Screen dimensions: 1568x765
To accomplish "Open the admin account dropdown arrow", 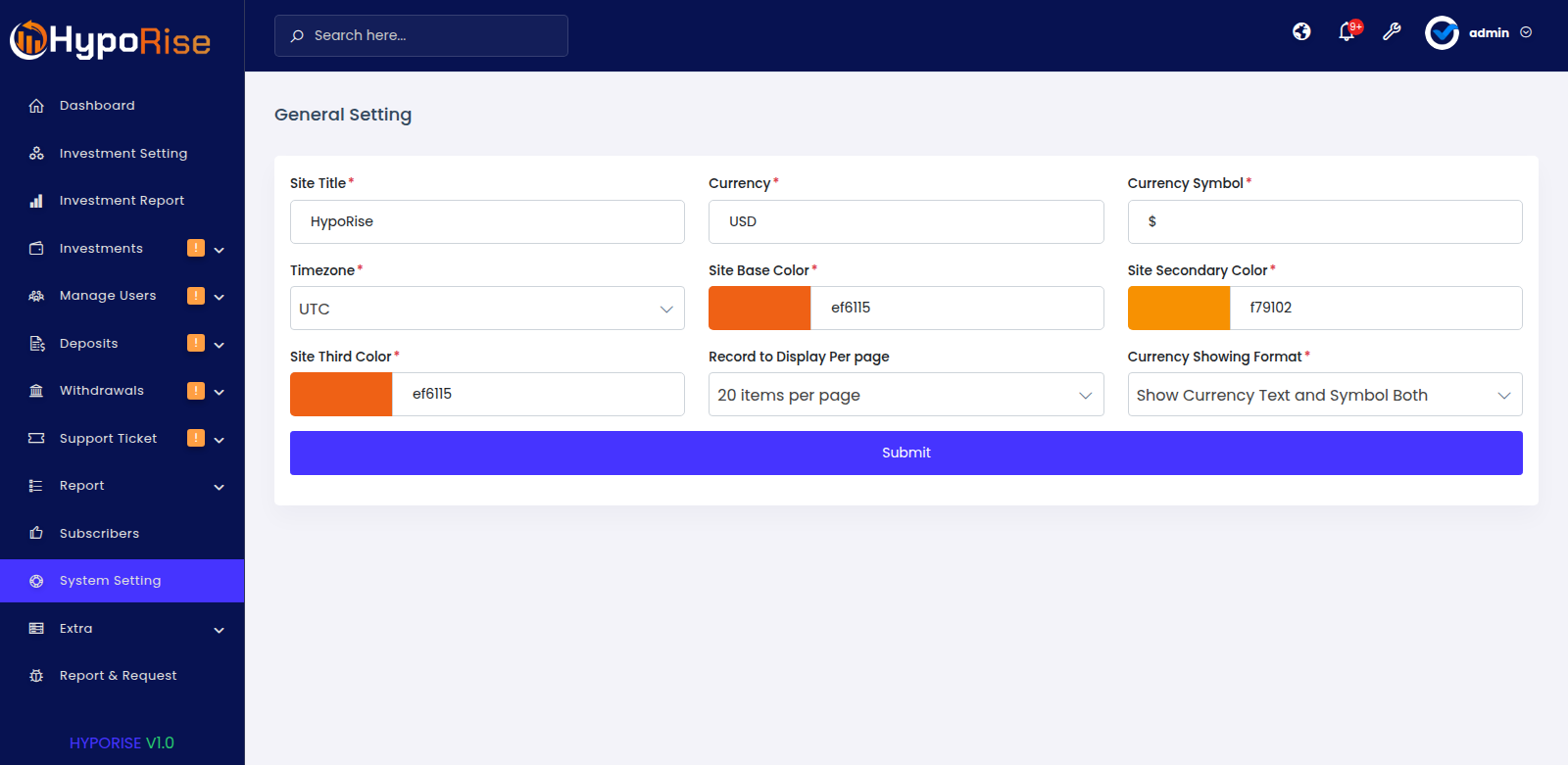I will [1526, 32].
